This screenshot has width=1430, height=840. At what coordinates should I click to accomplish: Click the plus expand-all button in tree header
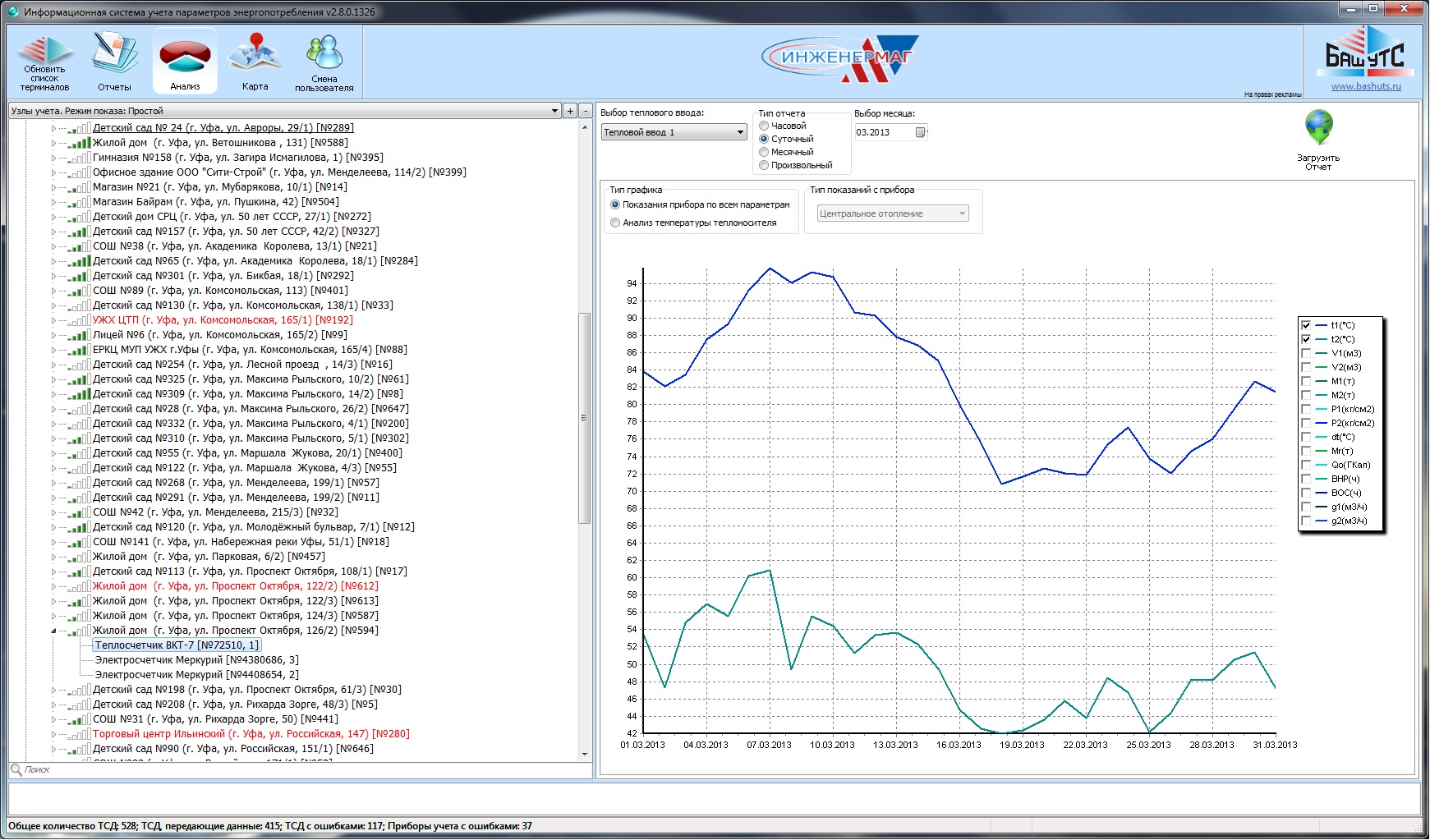570,111
